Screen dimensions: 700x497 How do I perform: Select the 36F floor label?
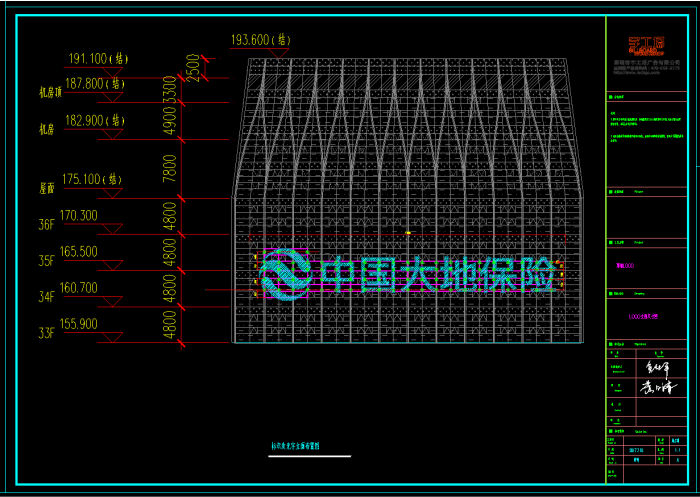point(47,226)
